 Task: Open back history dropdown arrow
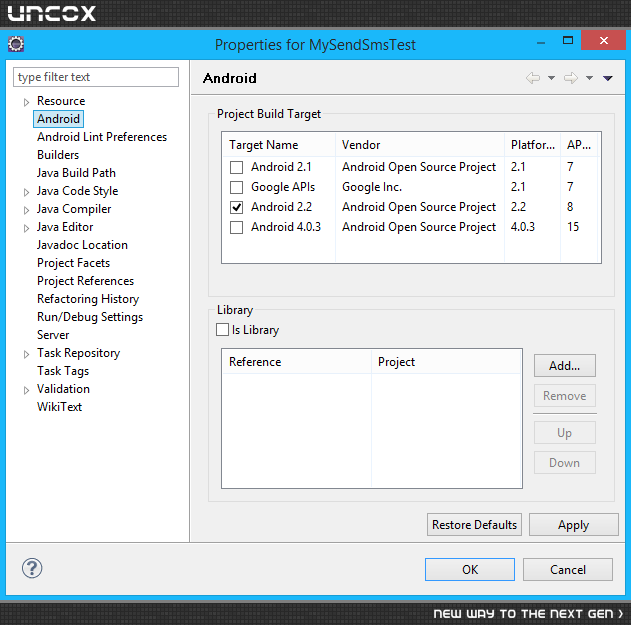(551, 78)
